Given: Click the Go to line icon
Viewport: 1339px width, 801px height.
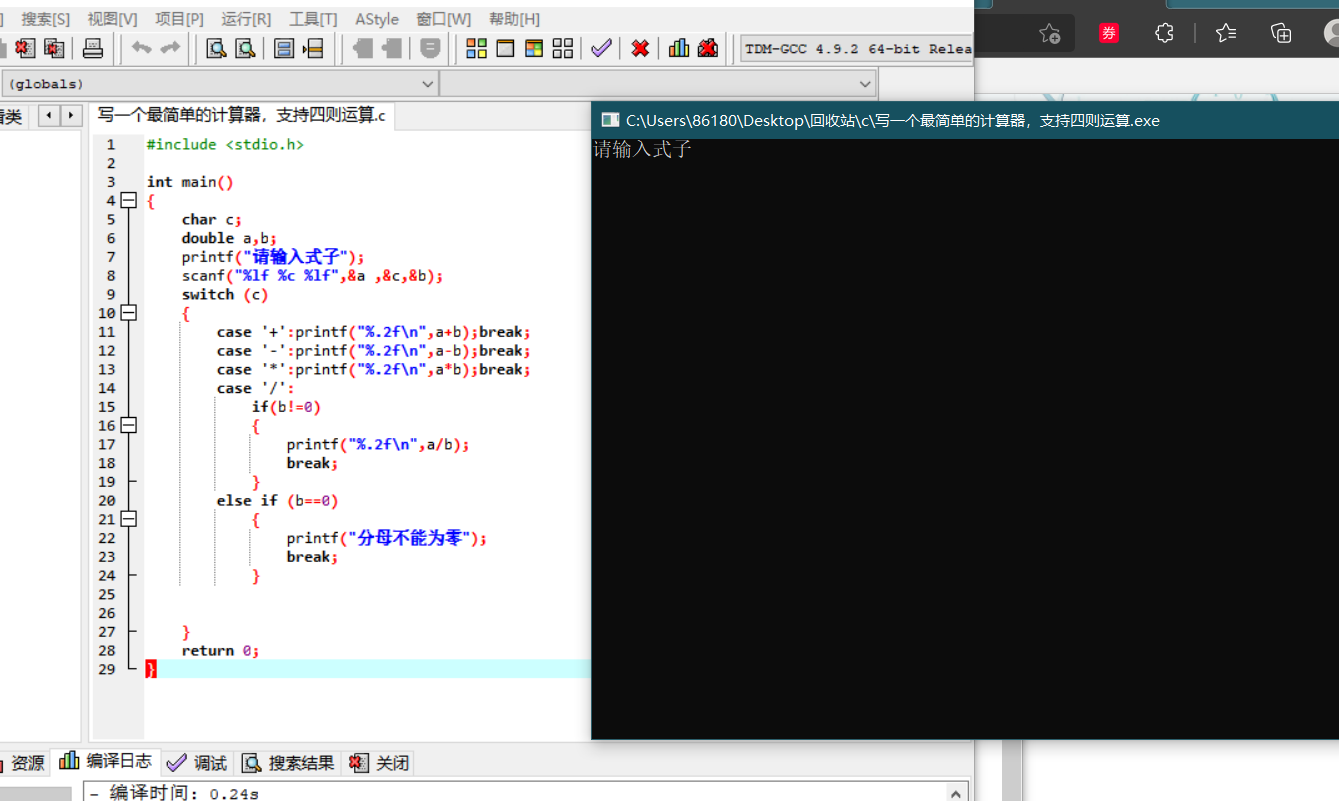Looking at the screenshot, I should pyautogui.click(x=313, y=48).
